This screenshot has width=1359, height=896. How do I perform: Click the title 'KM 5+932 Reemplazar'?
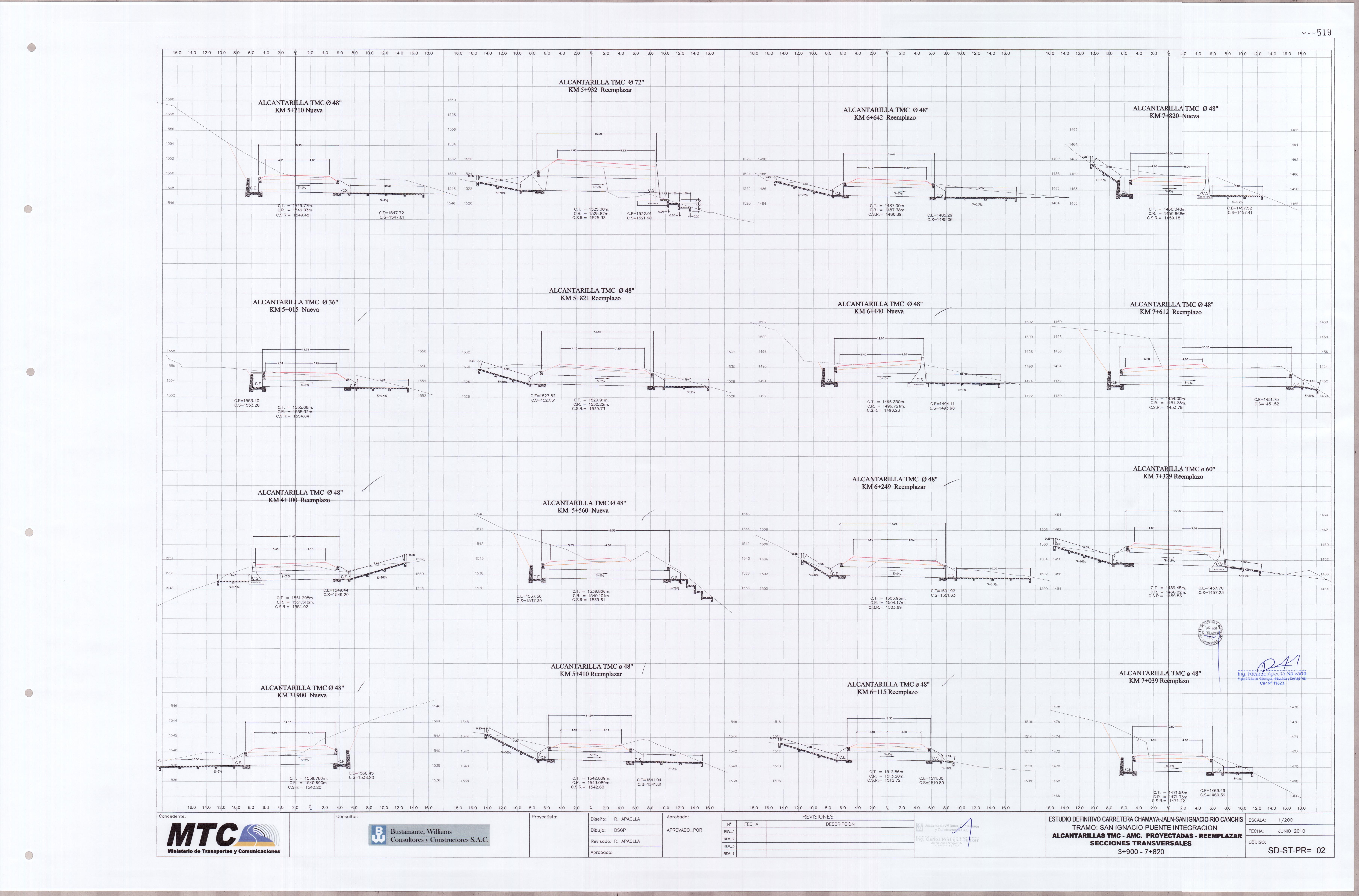coord(600,90)
